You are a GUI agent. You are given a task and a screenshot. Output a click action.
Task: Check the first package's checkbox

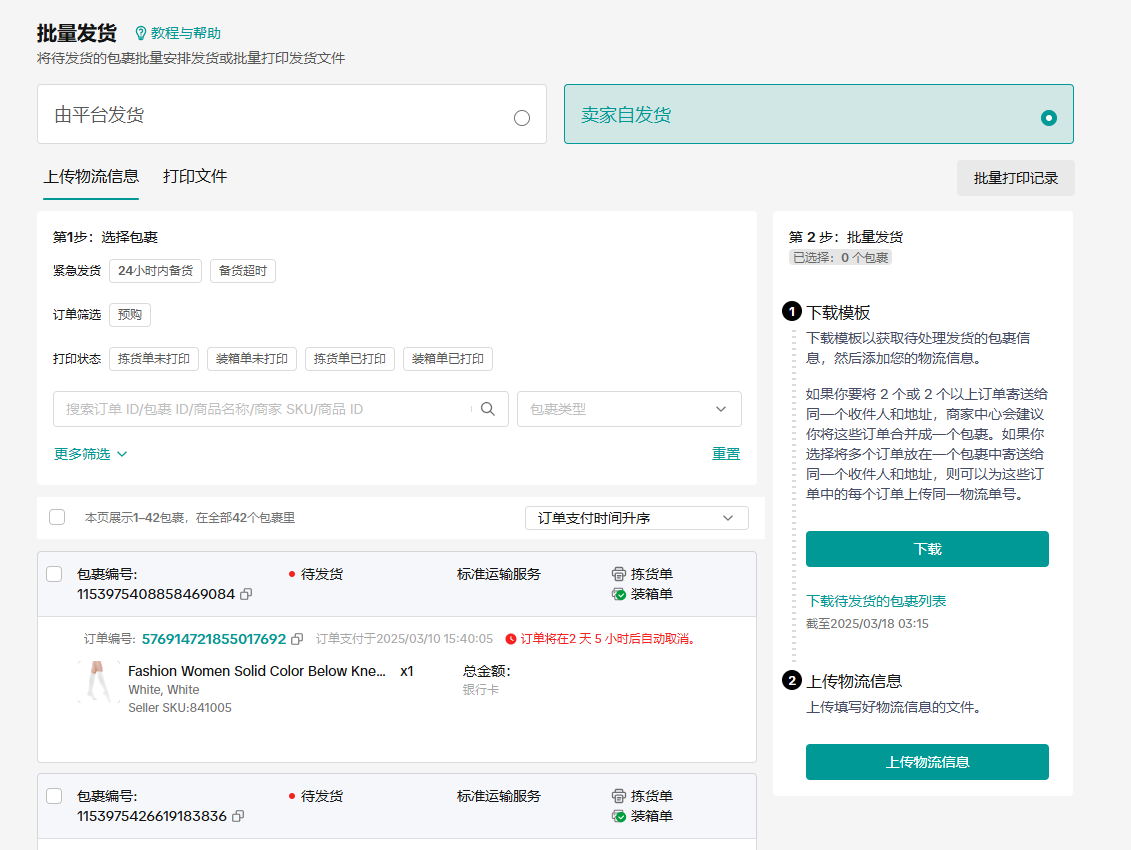tap(54, 574)
